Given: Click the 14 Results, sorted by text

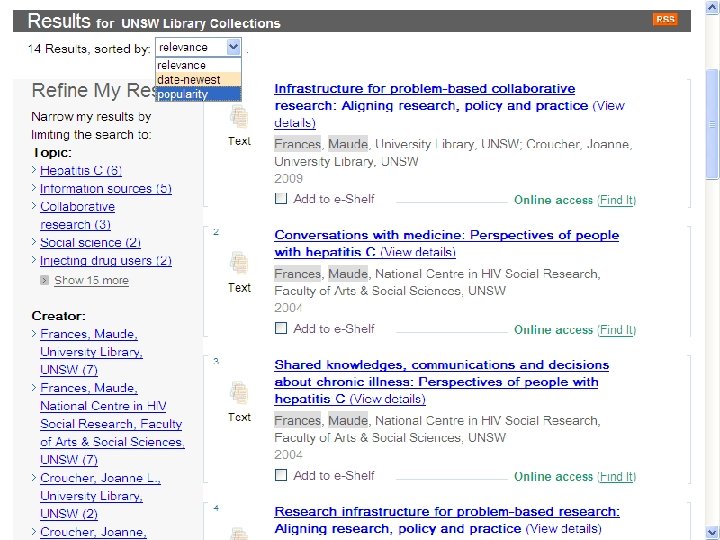Looking at the screenshot, I should [x=89, y=48].
